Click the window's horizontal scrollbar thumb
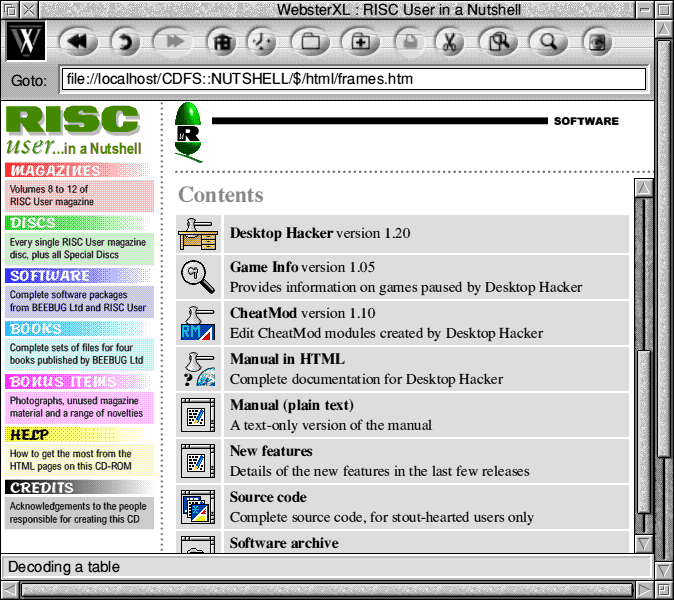Image resolution: width=674 pixels, height=600 pixels. click(327, 590)
